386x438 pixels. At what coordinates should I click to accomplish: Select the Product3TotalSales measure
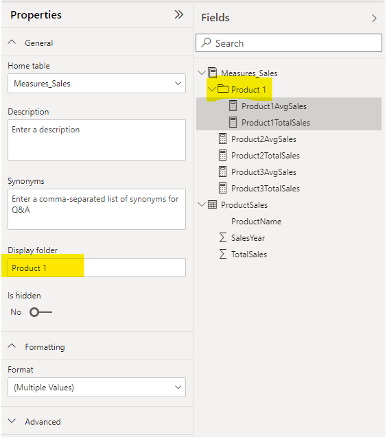[266, 188]
